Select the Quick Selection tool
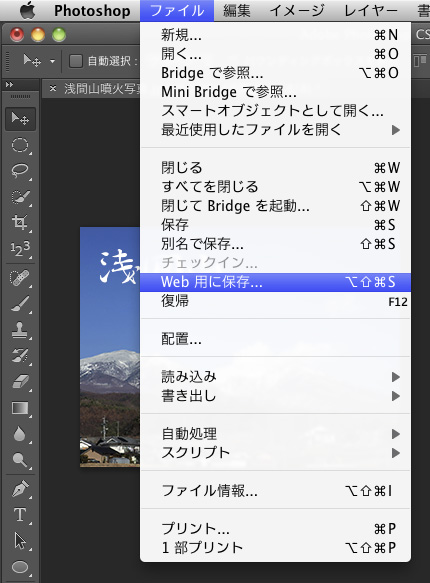Image resolution: width=430 pixels, height=583 pixels. (20, 197)
